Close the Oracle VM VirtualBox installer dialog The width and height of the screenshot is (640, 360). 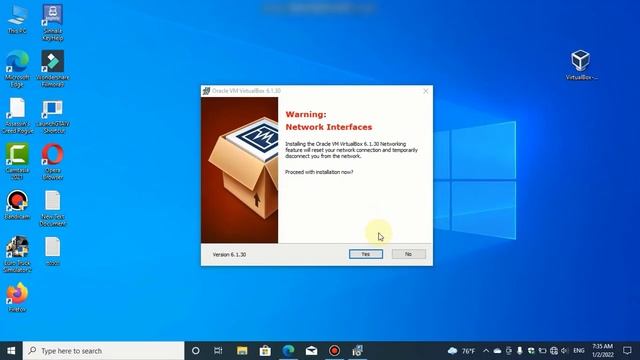[x=425, y=91]
